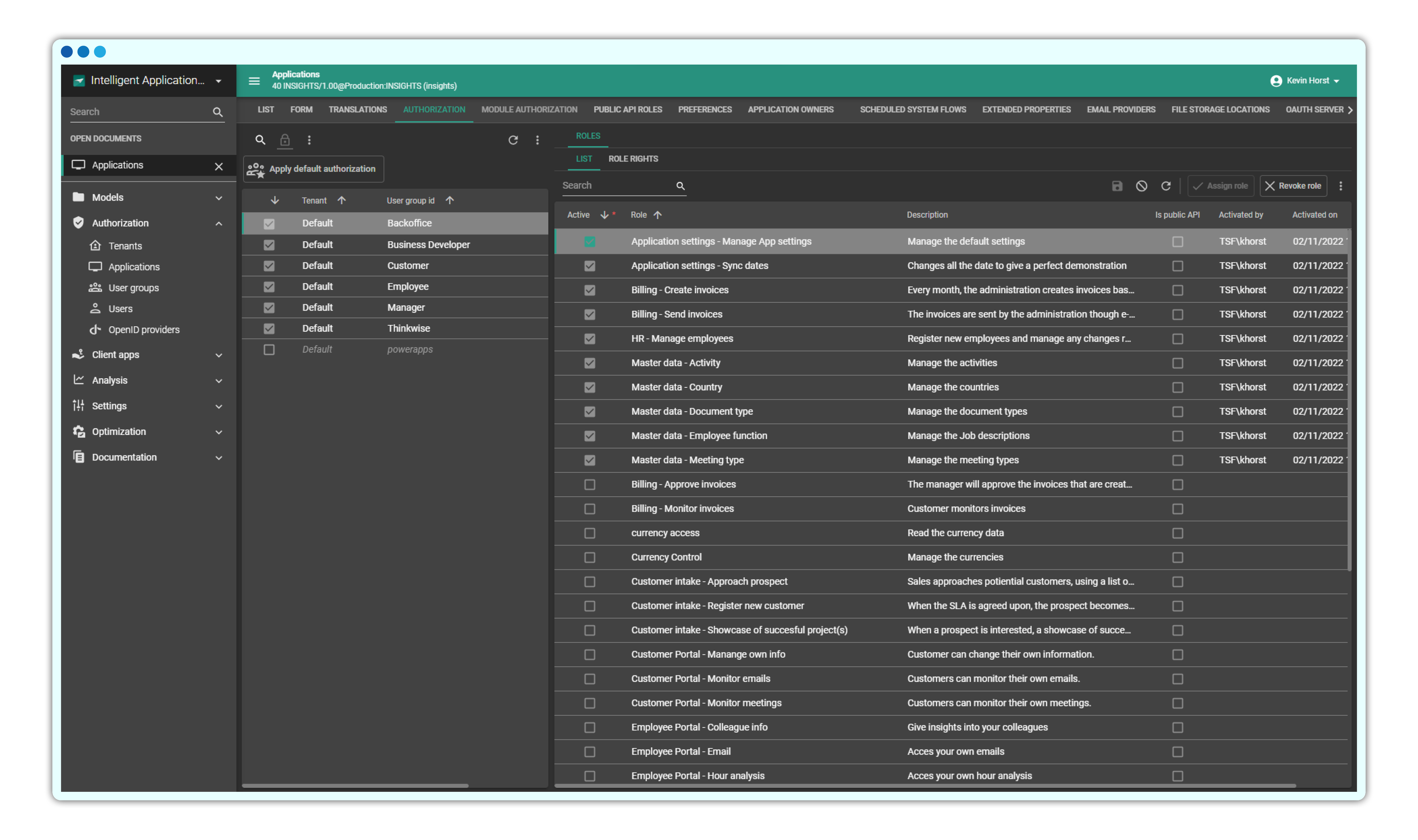Open the search icon in the user groups panel

pyautogui.click(x=261, y=140)
